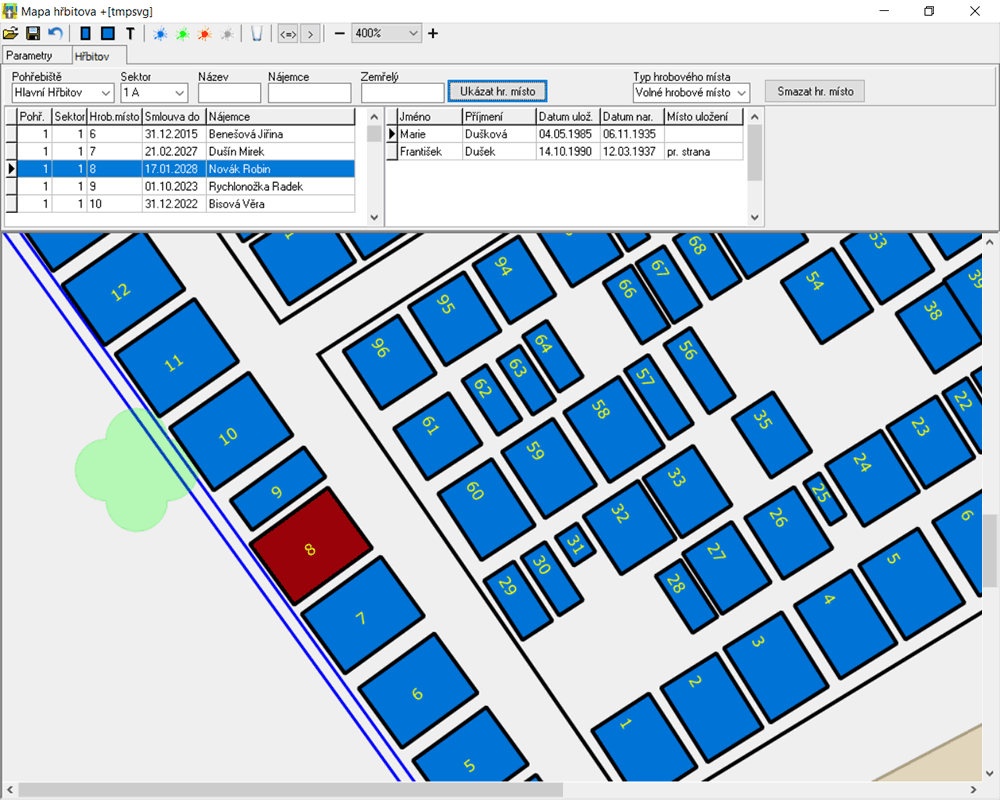Click the blue undo arrow icon
The height and width of the screenshot is (800, 1000).
pyautogui.click(x=55, y=33)
